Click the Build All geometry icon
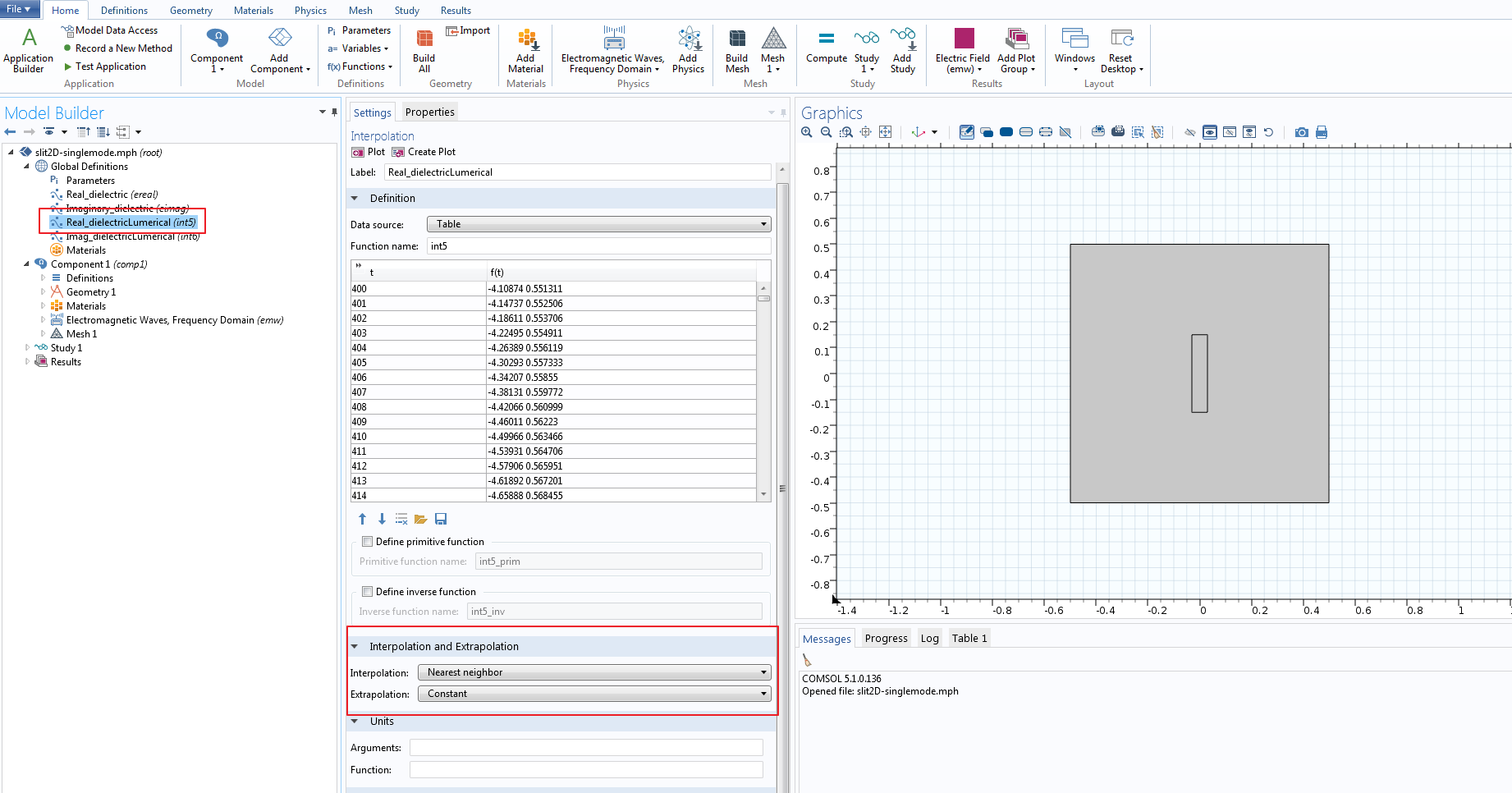The height and width of the screenshot is (793, 1512). pyautogui.click(x=424, y=49)
